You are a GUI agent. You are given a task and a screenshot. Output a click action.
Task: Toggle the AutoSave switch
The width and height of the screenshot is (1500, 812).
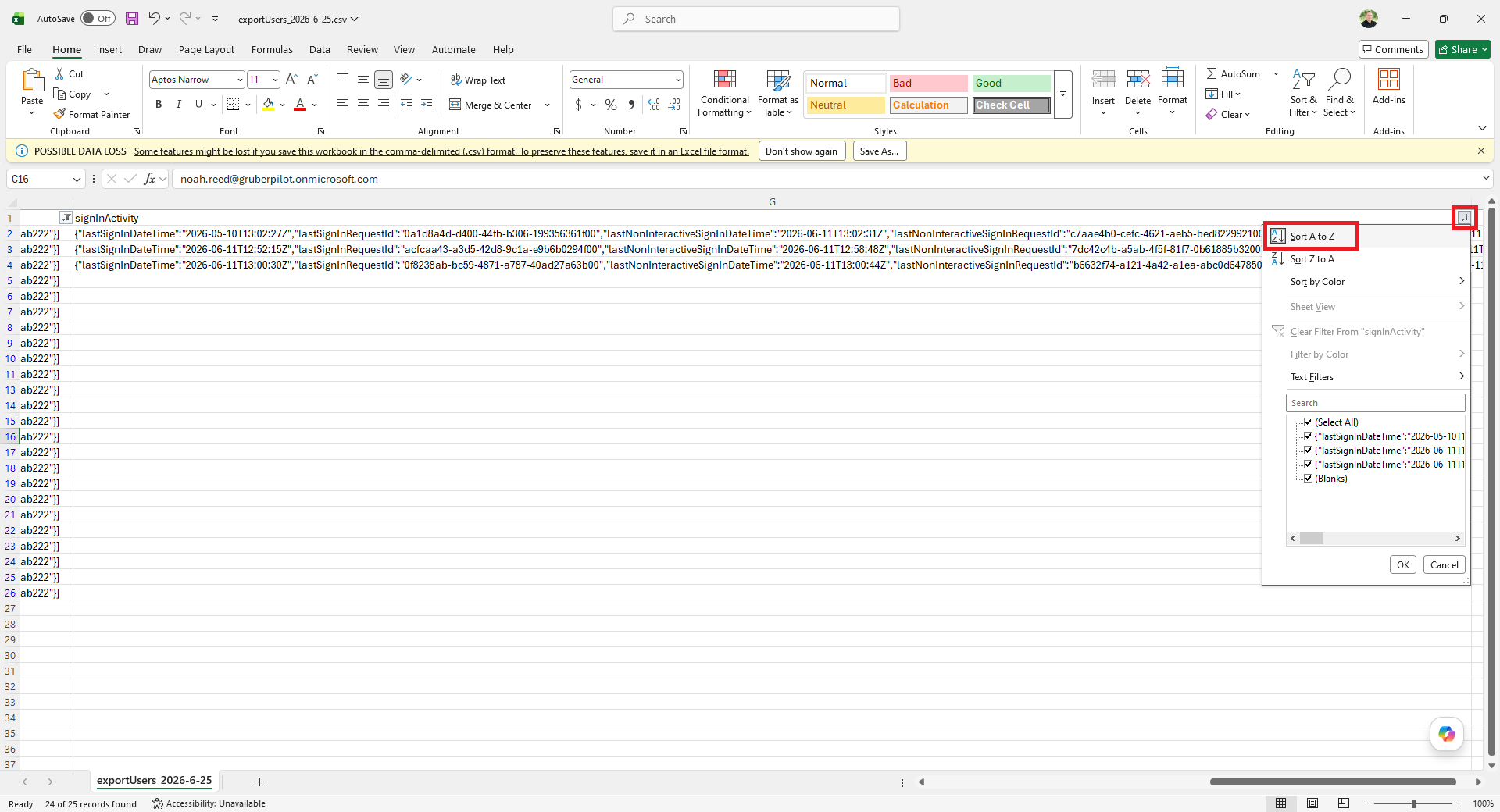[x=98, y=19]
